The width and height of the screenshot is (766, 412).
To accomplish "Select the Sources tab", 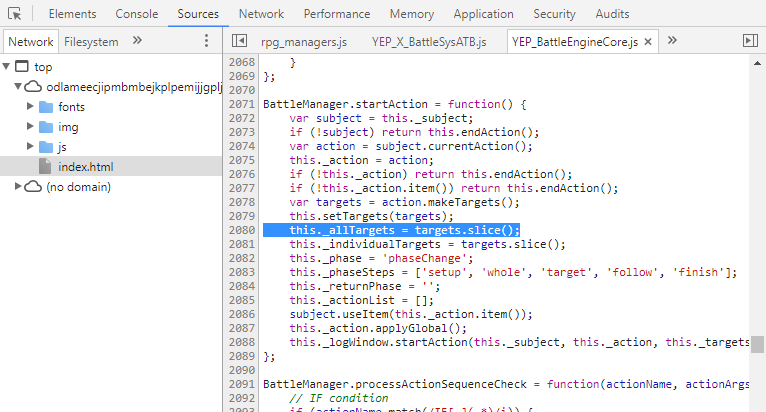I will click(x=198, y=14).
